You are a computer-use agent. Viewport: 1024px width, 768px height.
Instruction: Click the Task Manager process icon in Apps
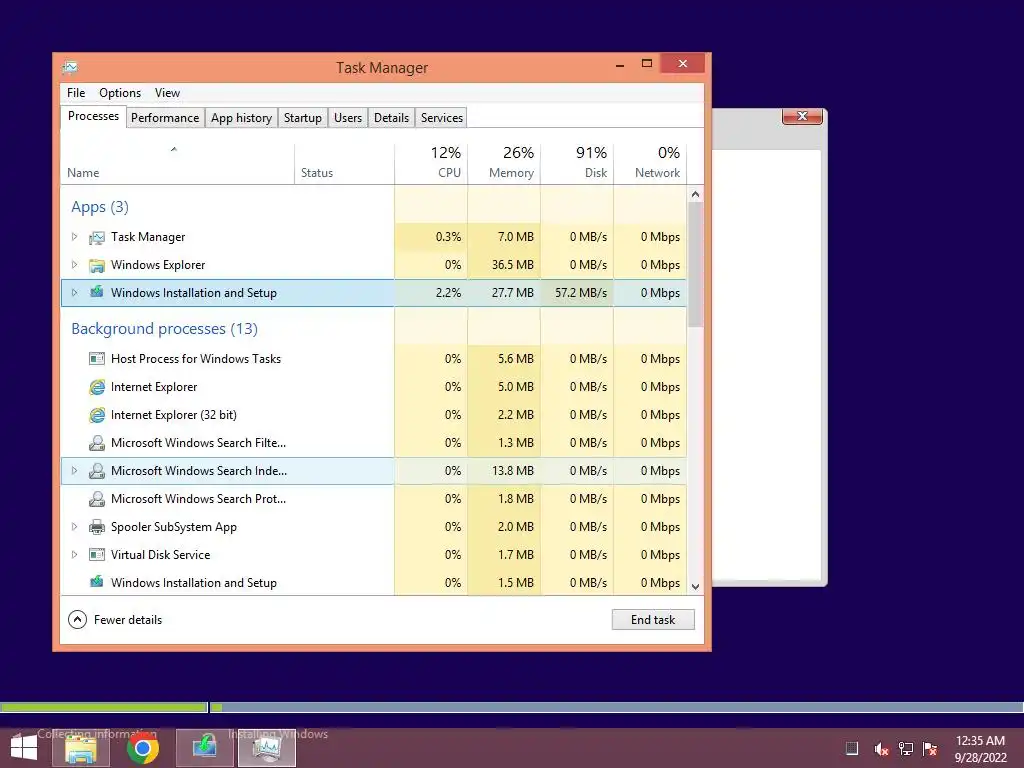click(97, 237)
